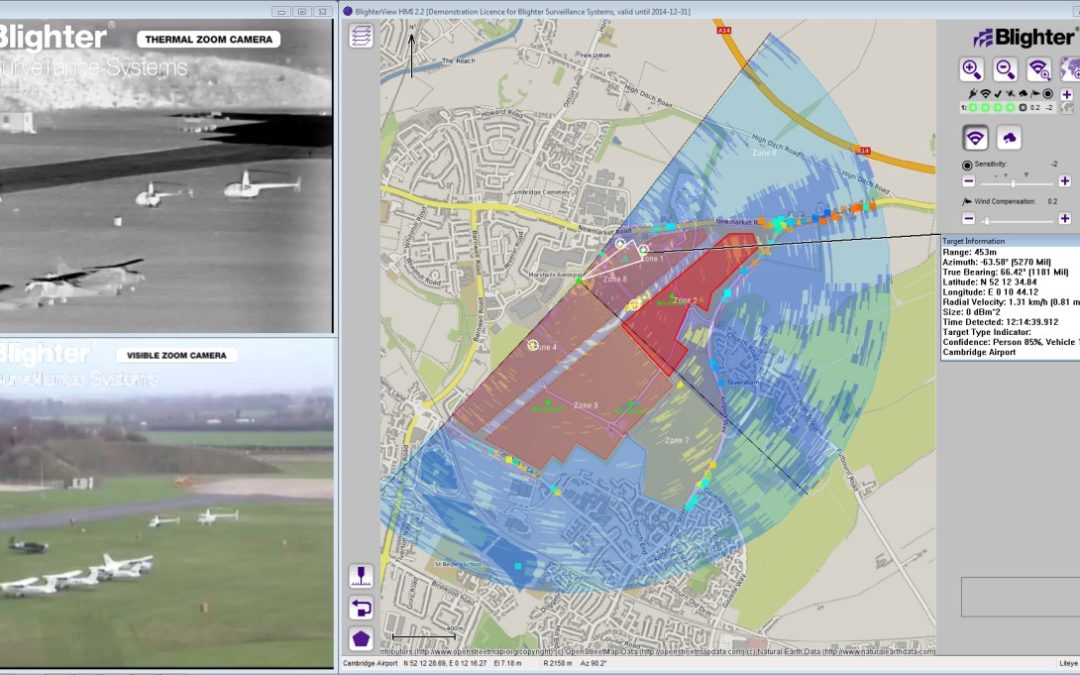Click the Target Information panel header
This screenshot has width=1080, height=675.
(x=1010, y=241)
